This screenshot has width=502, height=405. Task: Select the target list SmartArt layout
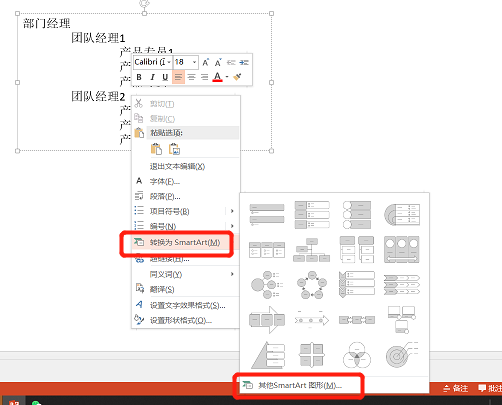pyautogui.click(x=401, y=355)
